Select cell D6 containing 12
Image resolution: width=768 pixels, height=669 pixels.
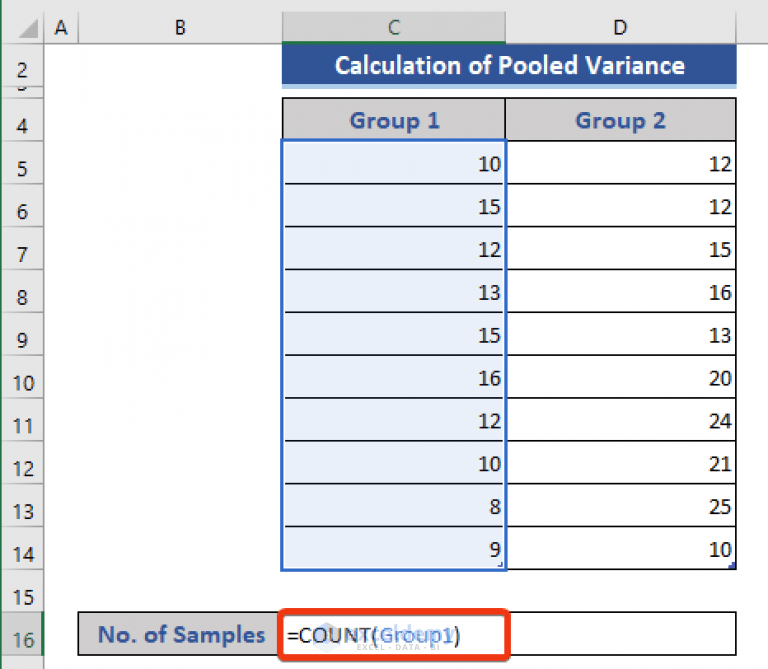[621, 206]
